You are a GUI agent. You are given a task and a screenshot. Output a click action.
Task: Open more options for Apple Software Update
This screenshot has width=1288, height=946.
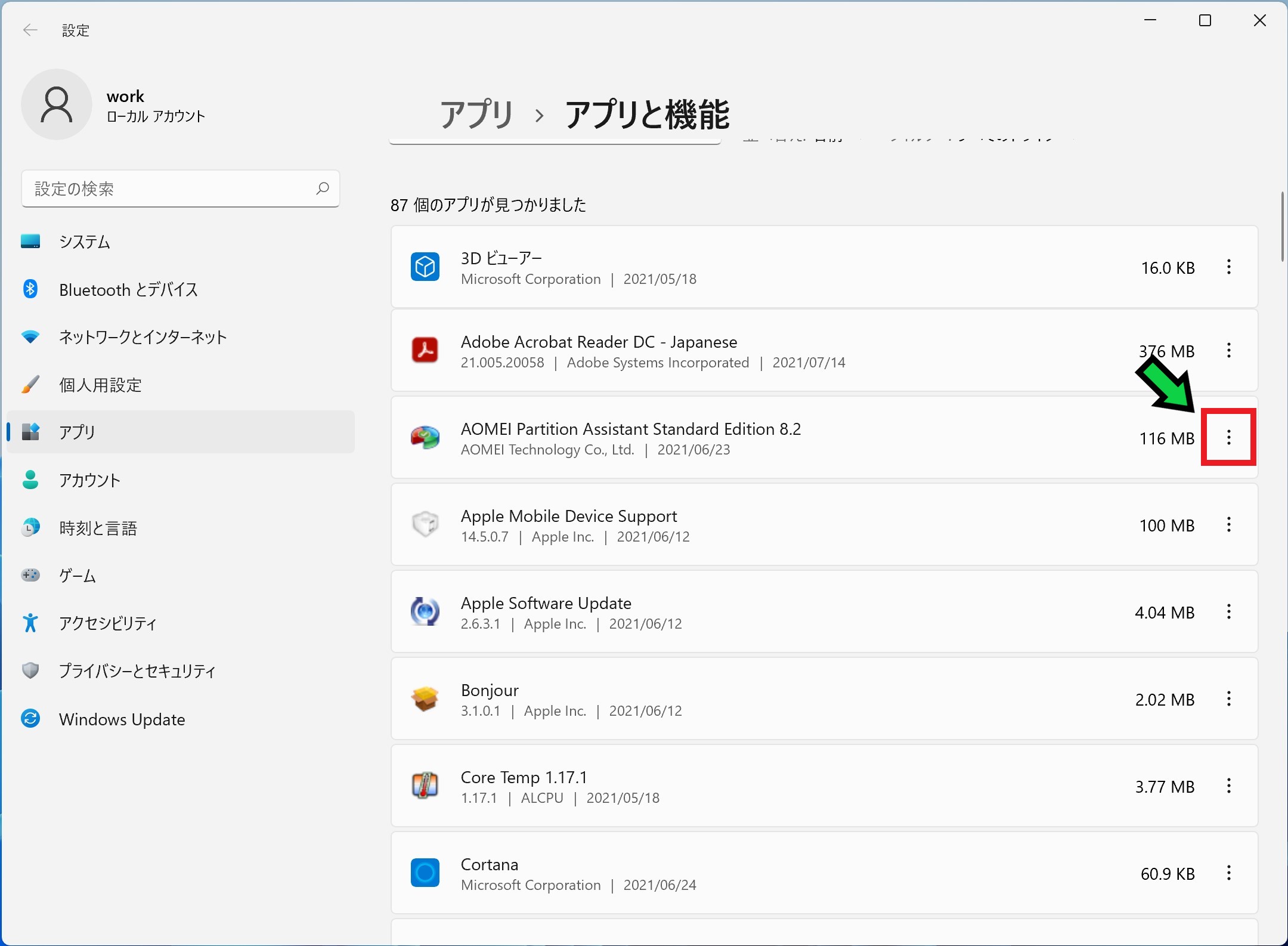tap(1229, 611)
